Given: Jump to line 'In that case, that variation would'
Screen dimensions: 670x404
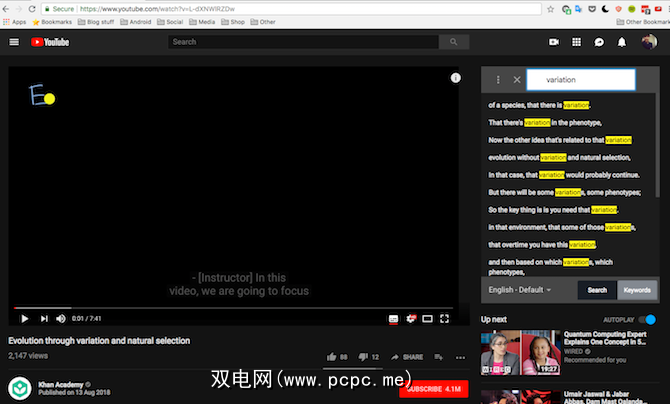Looking at the screenshot, I should 564,175.
